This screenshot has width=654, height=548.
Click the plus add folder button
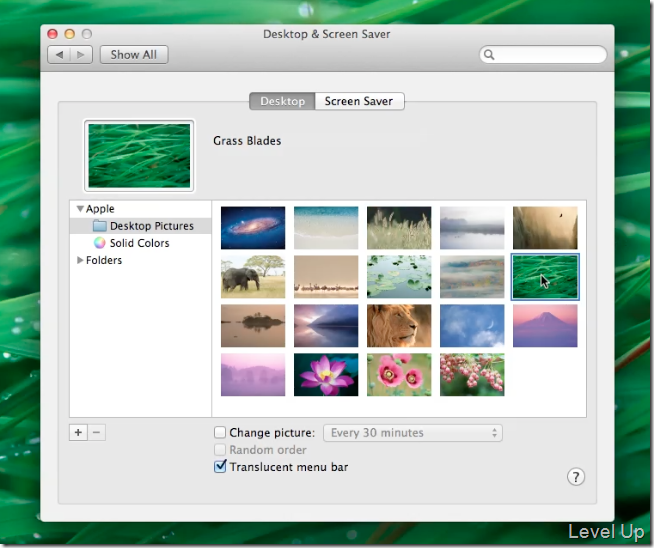pos(78,432)
